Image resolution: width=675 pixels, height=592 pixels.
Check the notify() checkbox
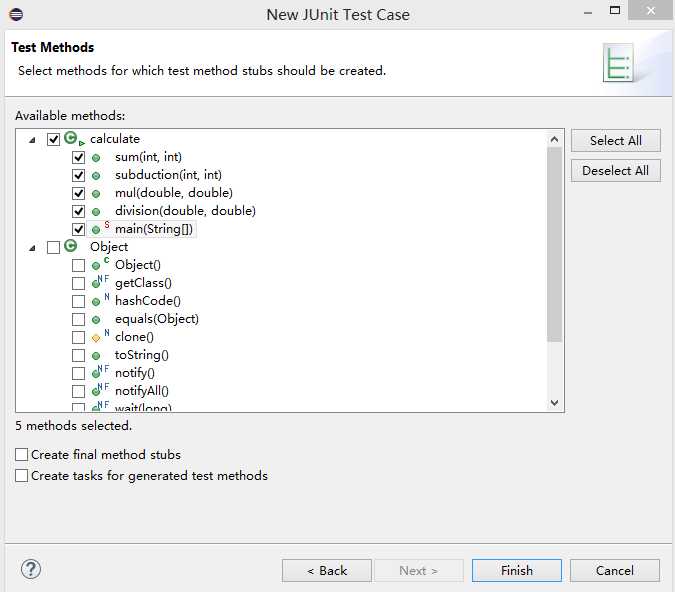pos(78,373)
